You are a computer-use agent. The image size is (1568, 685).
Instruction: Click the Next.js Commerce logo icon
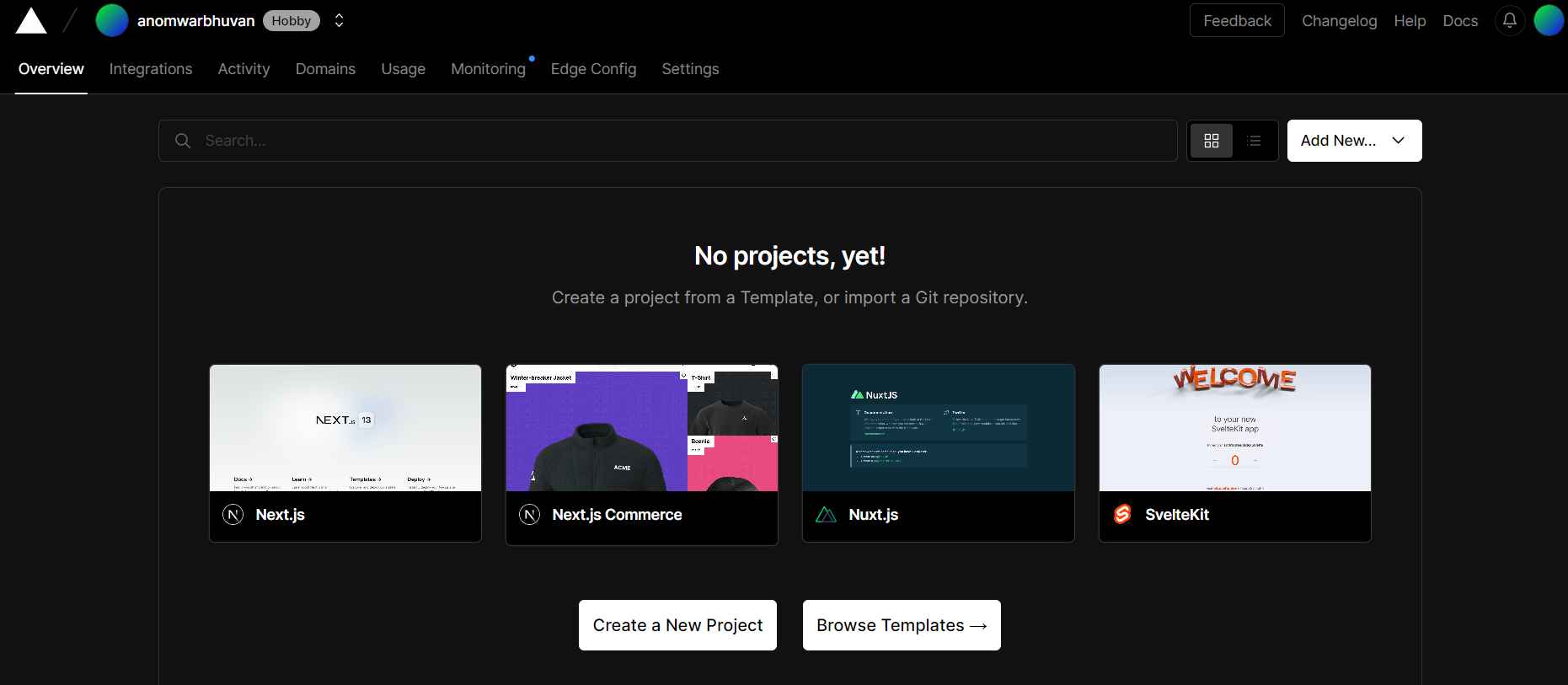(530, 515)
